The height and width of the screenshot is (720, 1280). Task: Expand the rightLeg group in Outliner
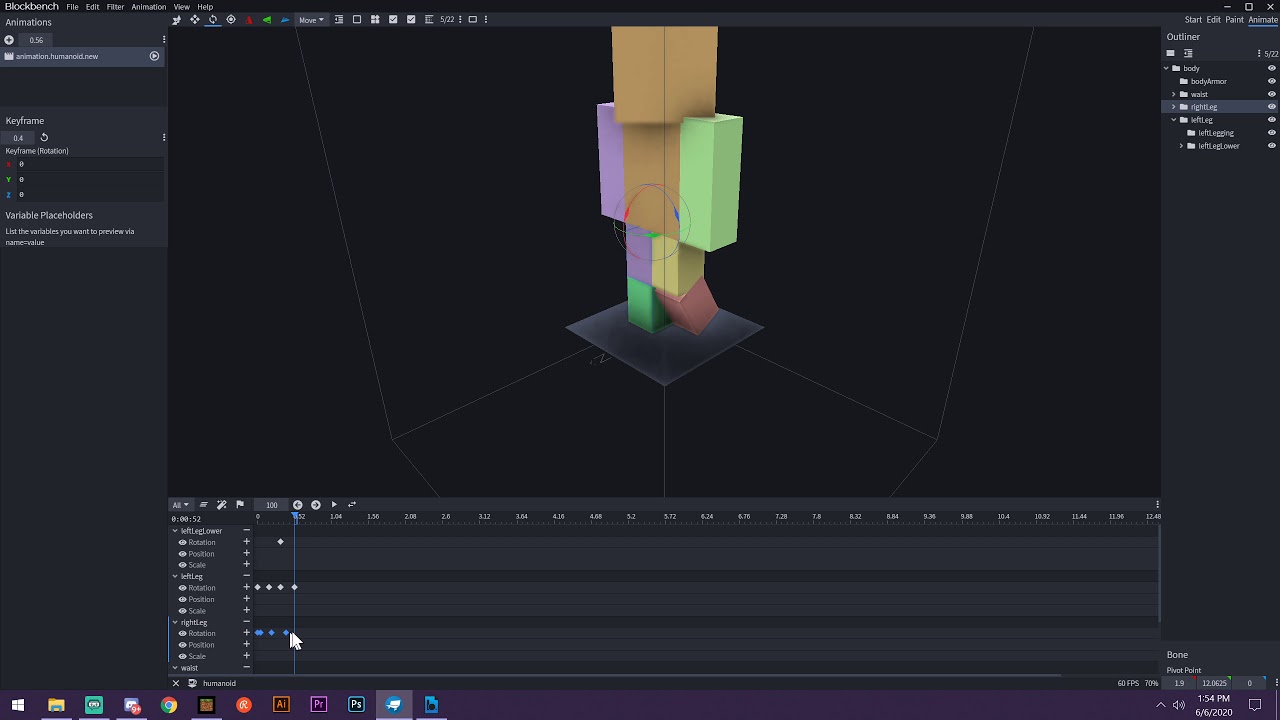[x=1174, y=107]
